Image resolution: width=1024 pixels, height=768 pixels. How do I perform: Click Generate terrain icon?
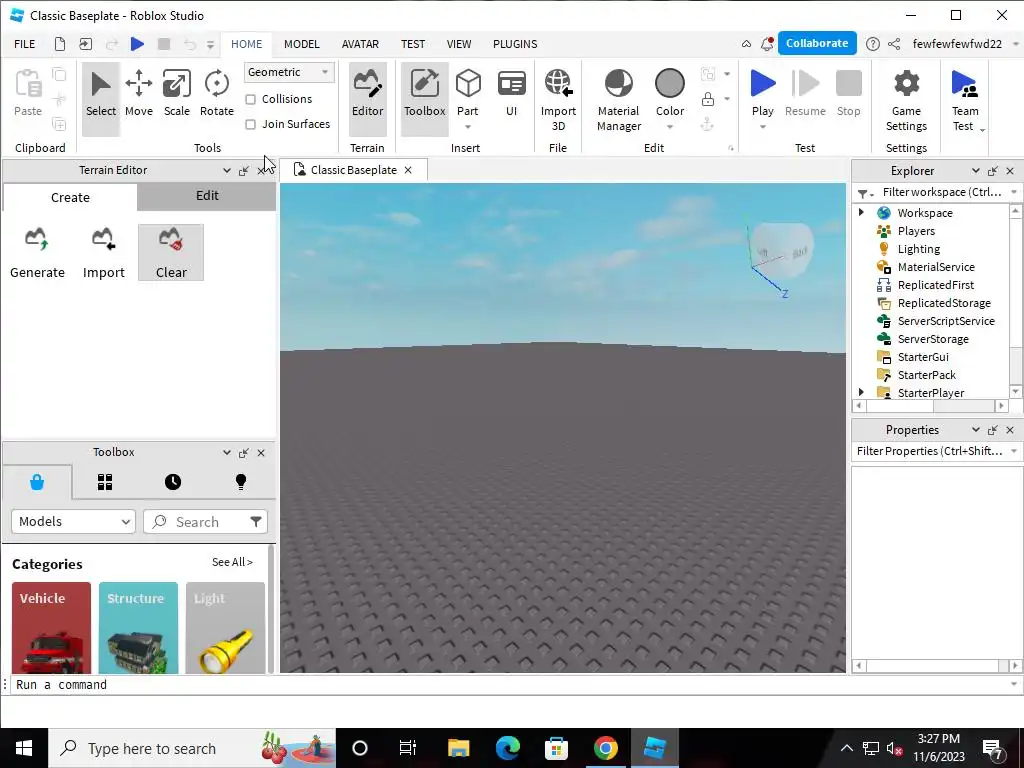coord(37,253)
